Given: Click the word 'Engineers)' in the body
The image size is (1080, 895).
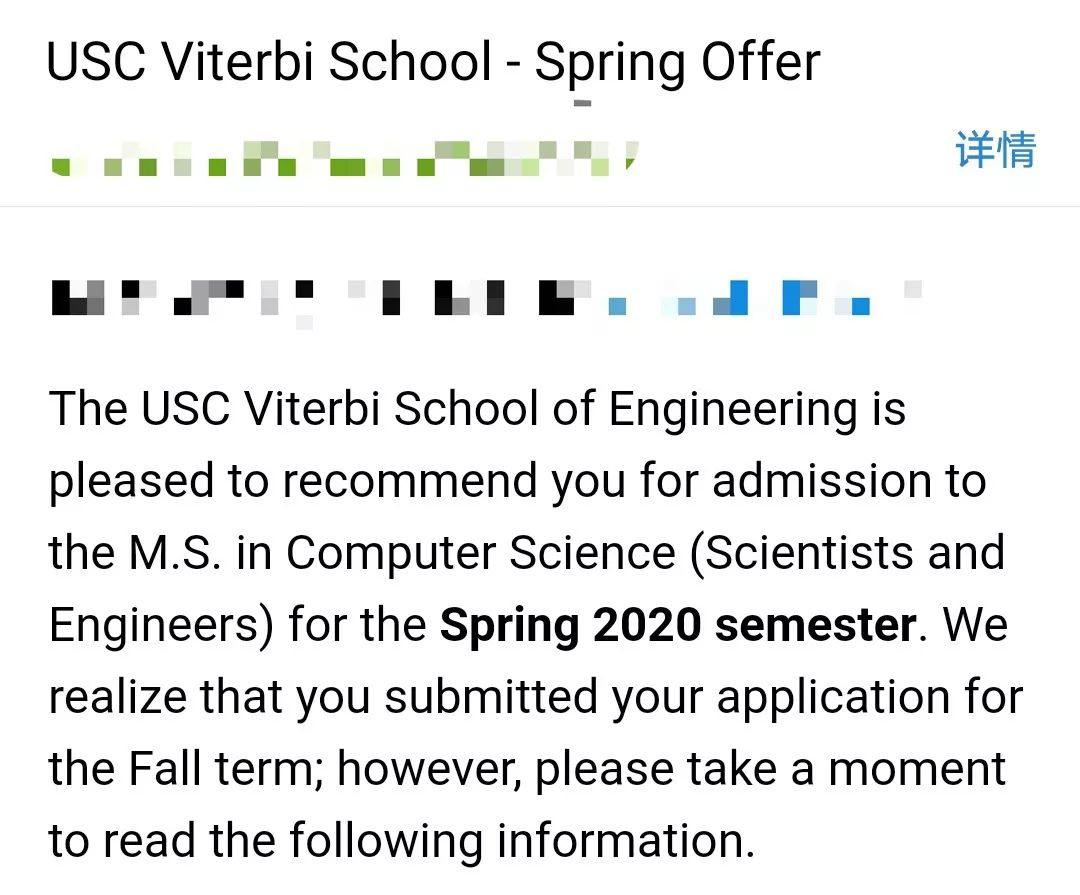Looking at the screenshot, I should click(161, 625).
